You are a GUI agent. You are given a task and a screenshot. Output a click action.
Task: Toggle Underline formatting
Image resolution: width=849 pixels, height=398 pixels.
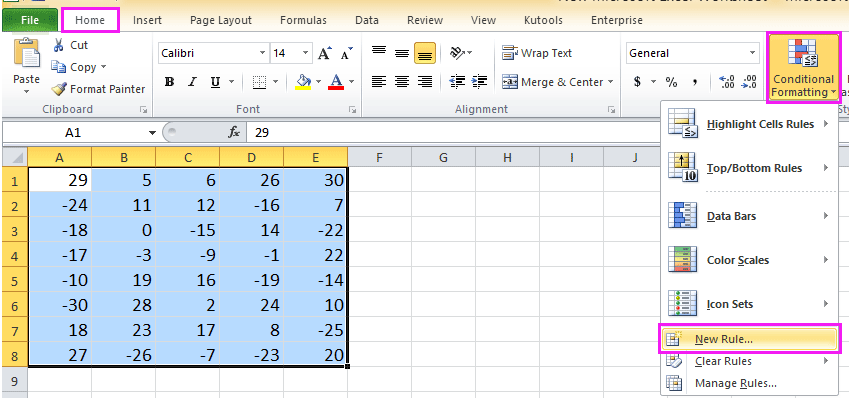[215, 82]
